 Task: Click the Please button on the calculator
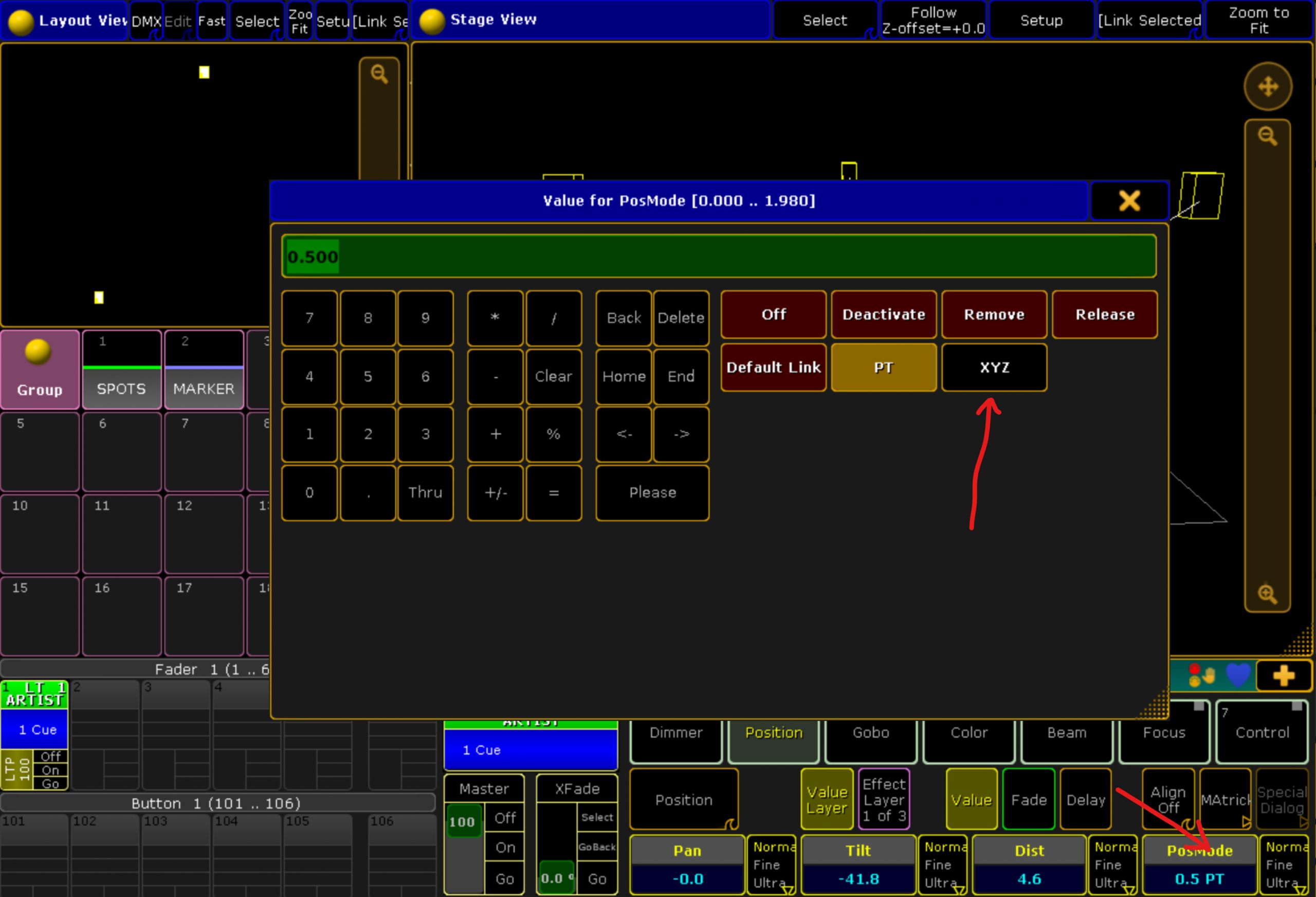point(652,492)
